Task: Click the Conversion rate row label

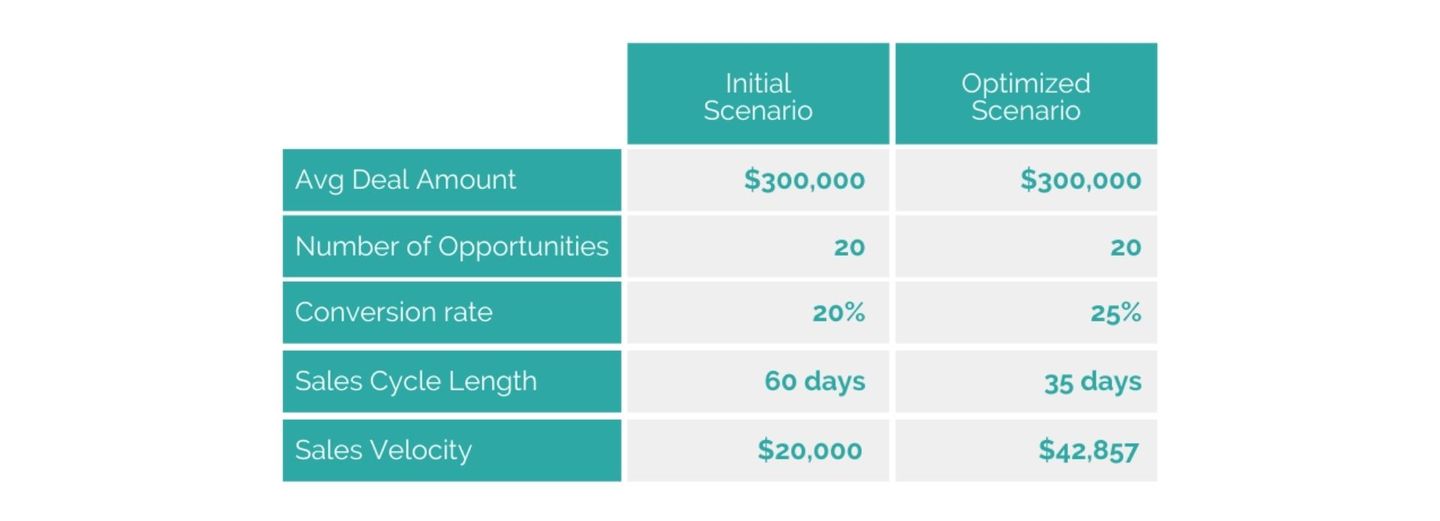Action: click(394, 312)
